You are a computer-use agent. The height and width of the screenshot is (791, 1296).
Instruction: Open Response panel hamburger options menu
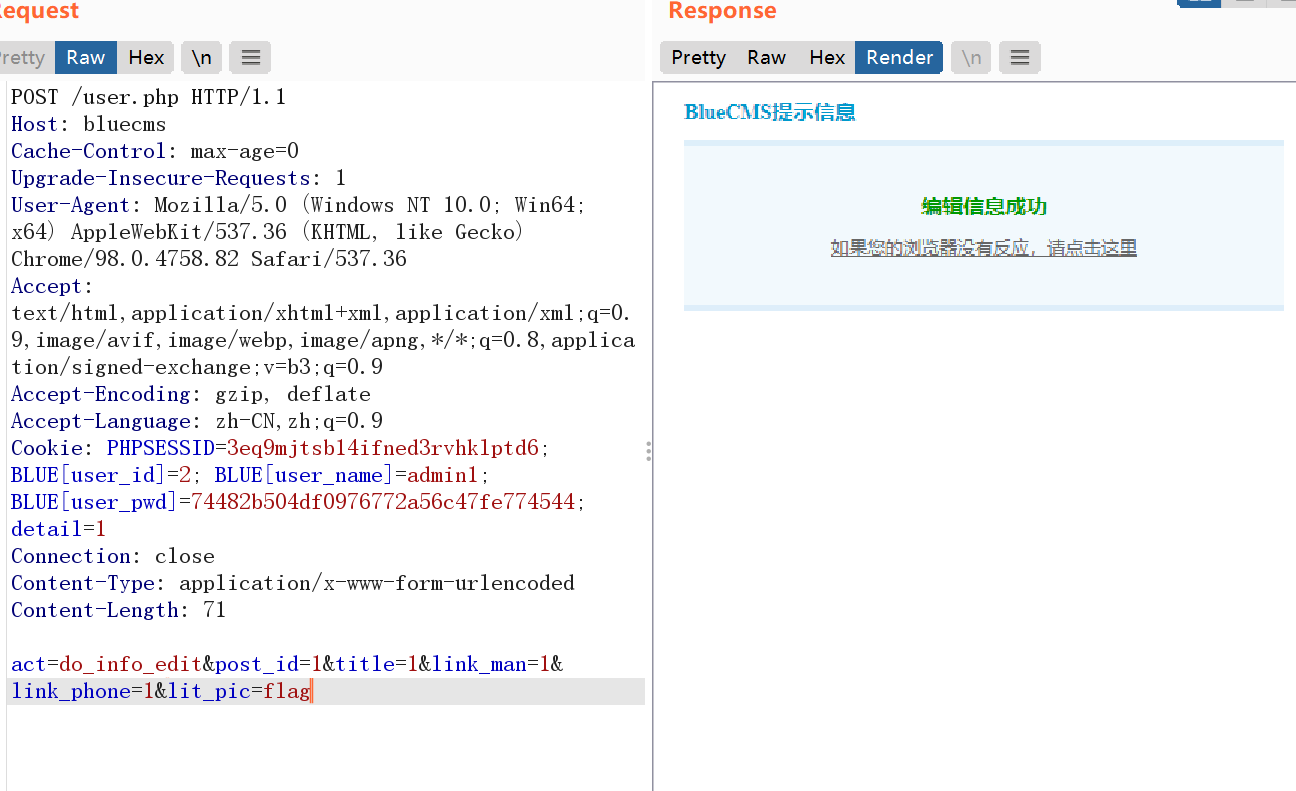click(1020, 57)
